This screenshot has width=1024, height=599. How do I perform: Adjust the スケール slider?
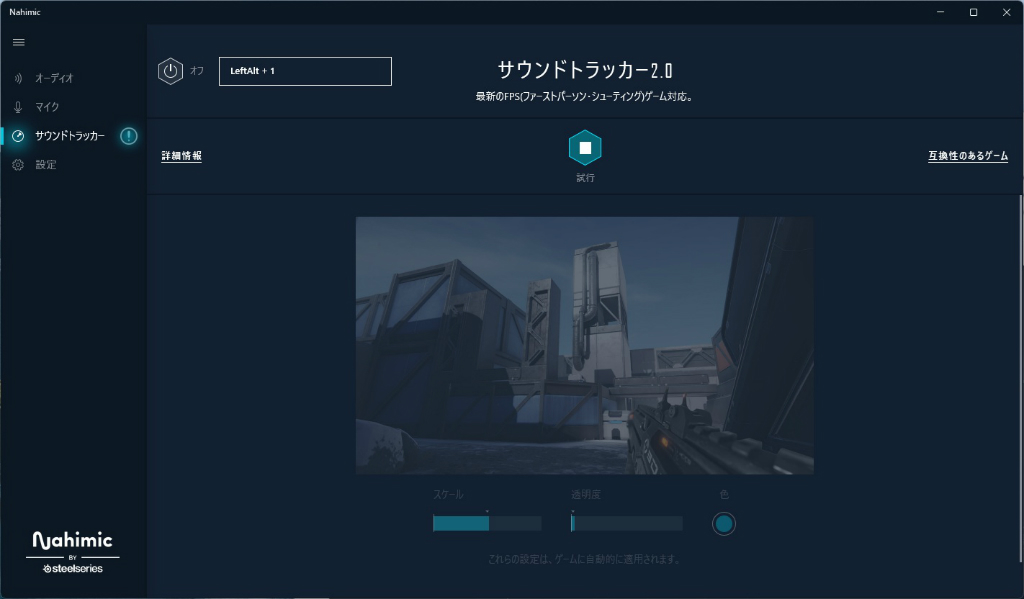coord(487,523)
